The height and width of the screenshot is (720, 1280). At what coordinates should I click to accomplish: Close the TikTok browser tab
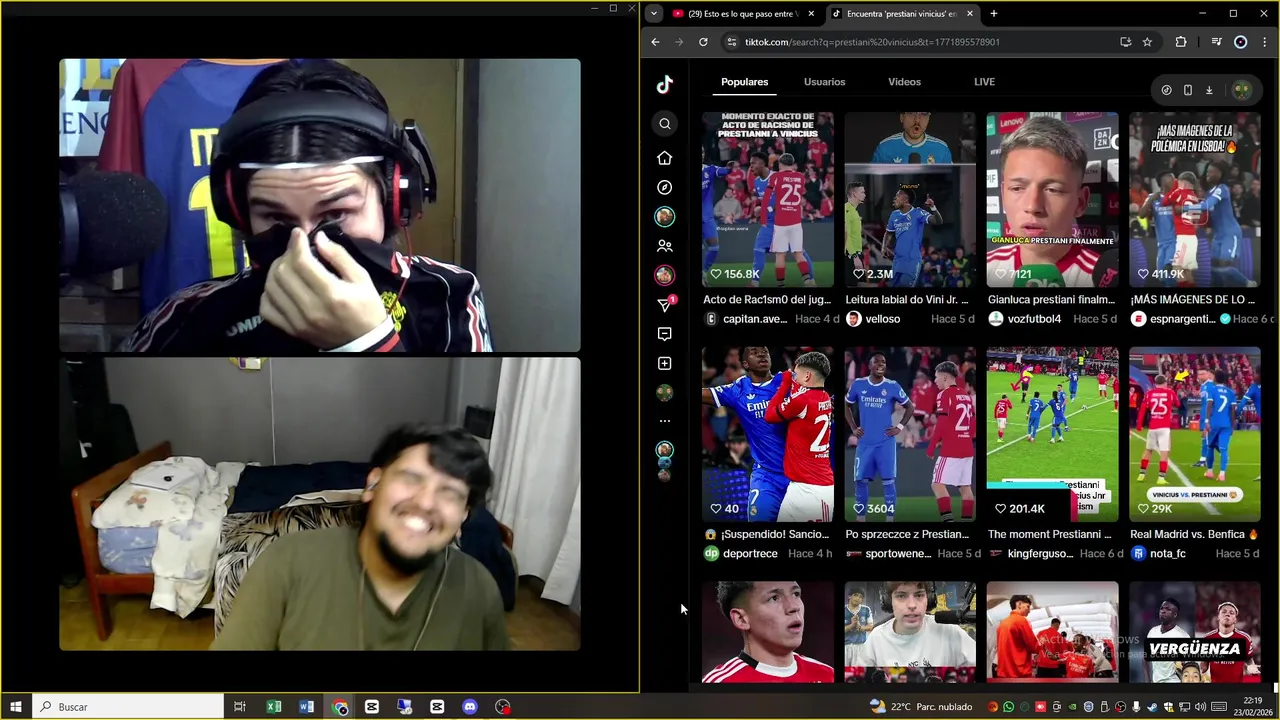(x=969, y=14)
